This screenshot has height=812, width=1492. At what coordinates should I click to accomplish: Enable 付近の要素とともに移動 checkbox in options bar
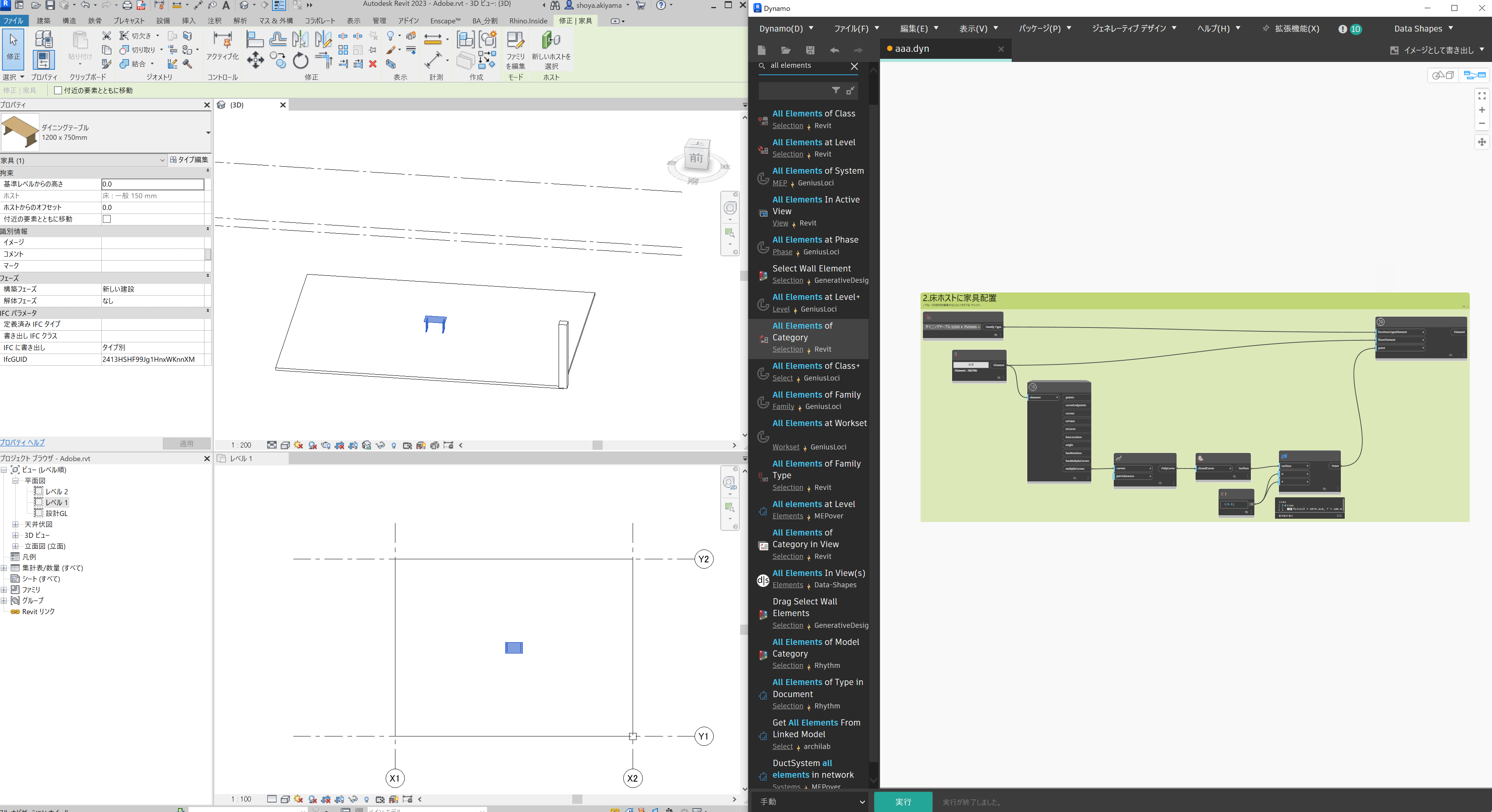pos(58,90)
